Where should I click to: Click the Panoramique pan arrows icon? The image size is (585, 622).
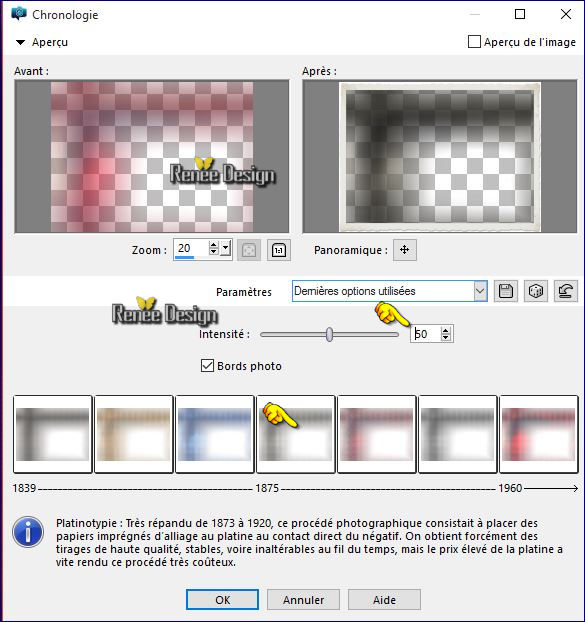[x=405, y=250]
